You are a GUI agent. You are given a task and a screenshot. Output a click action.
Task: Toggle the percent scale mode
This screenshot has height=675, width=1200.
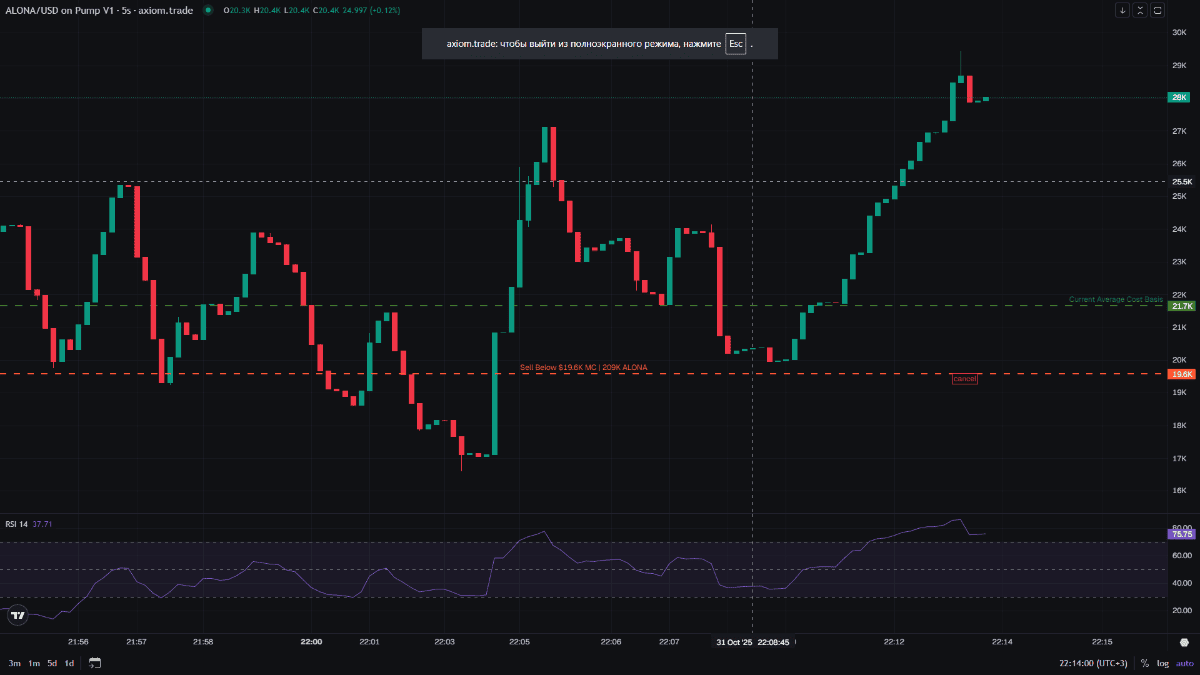1145,663
